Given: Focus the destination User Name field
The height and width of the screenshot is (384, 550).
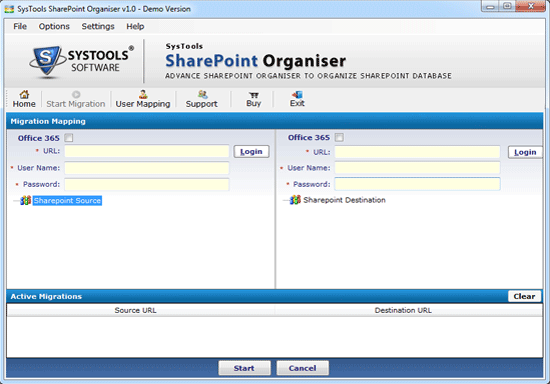Looking at the screenshot, I should [x=417, y=168].
